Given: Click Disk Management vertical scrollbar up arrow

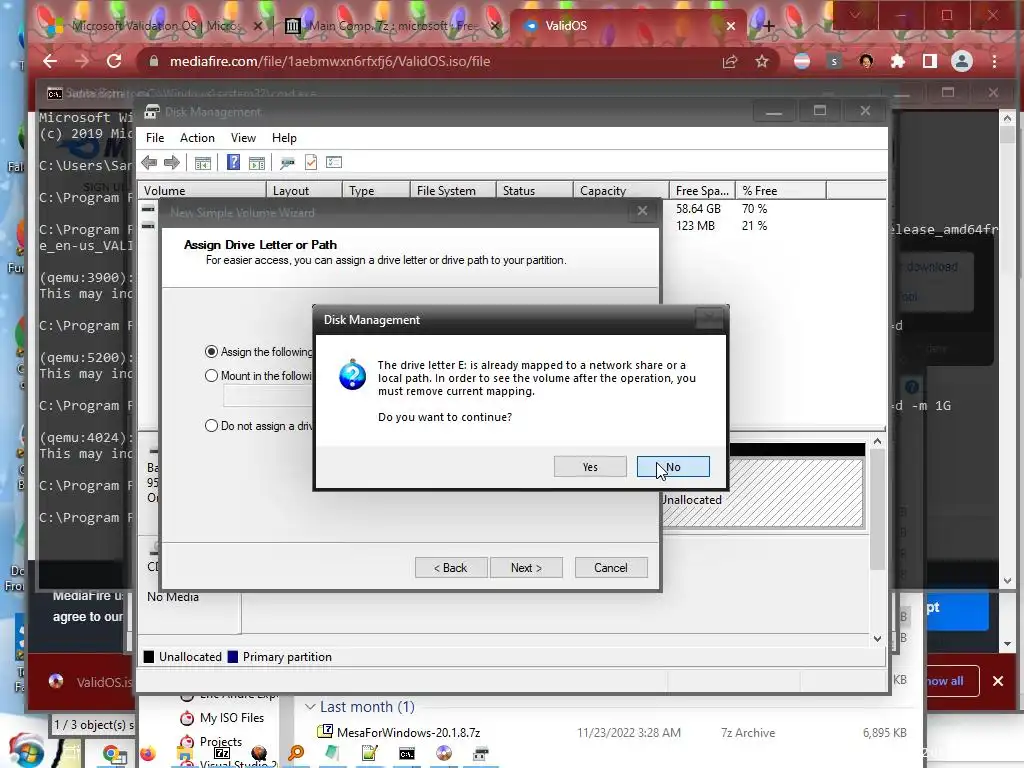Looking at the screenshot, I should pyautogui.click(x=877, y=441).
